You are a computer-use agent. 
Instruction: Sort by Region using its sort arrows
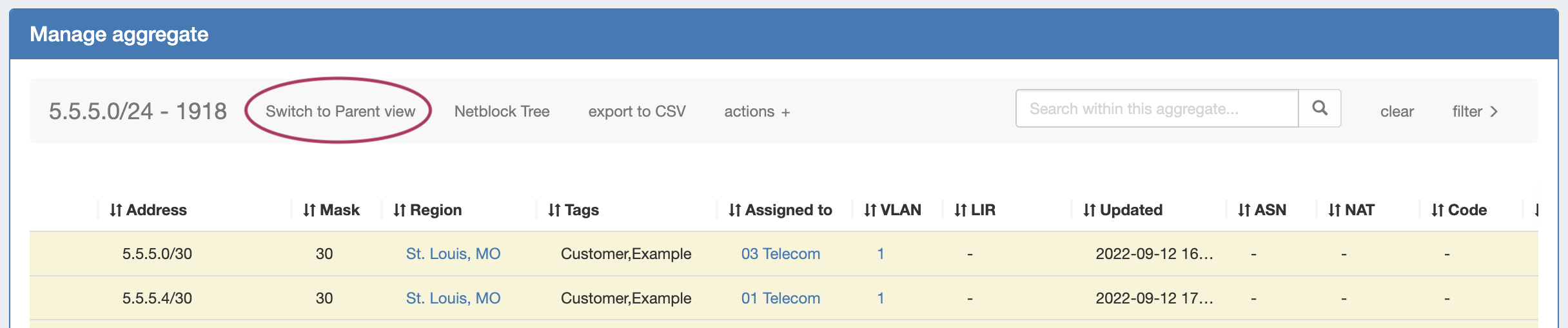click(400, 210)
